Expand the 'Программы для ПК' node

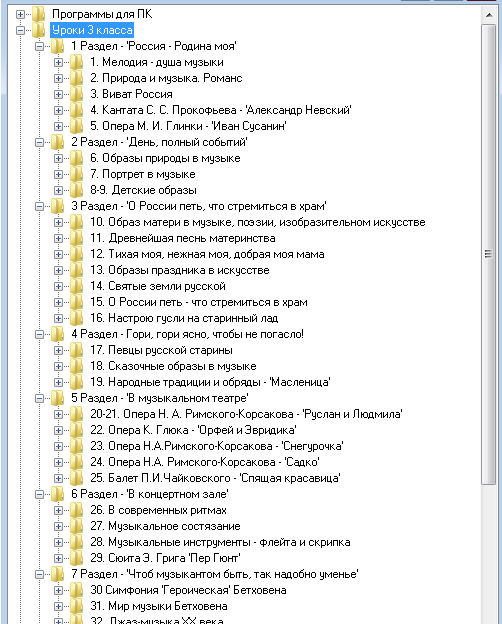point(20,15)
